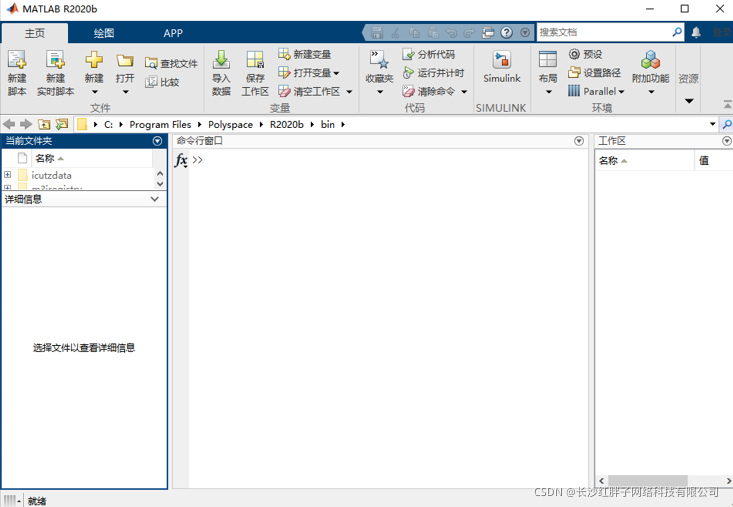The image size is (733, 507).
Task: Click the Value (值) column header in Workspace
Action: (714, 161)
